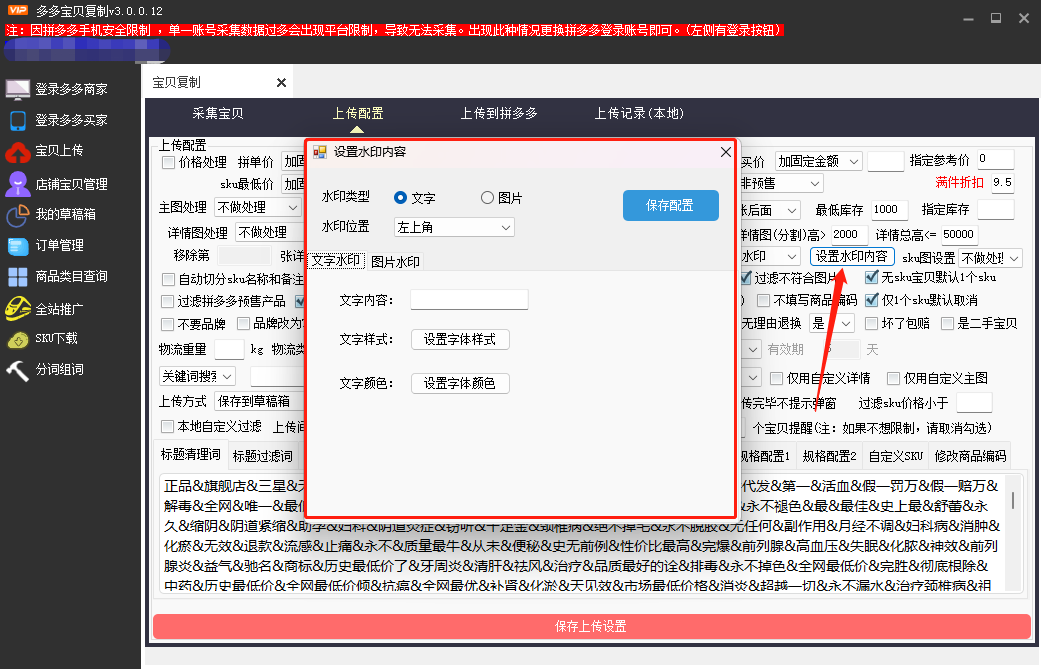Expand the 非预售 dropdown
The height and width of the screenshot is (669, 1041).
[781, 183]
